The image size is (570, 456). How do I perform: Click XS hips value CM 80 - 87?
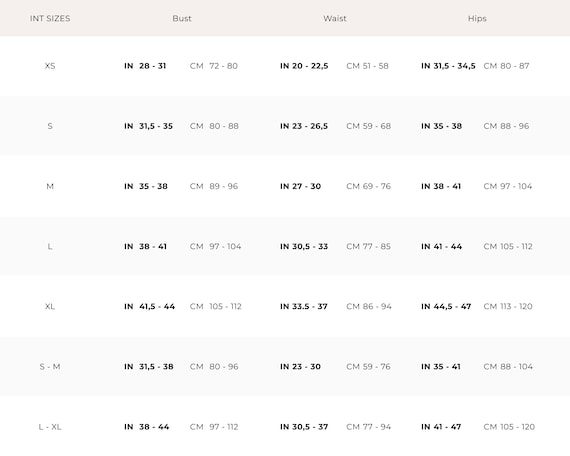tap(506, 66)
